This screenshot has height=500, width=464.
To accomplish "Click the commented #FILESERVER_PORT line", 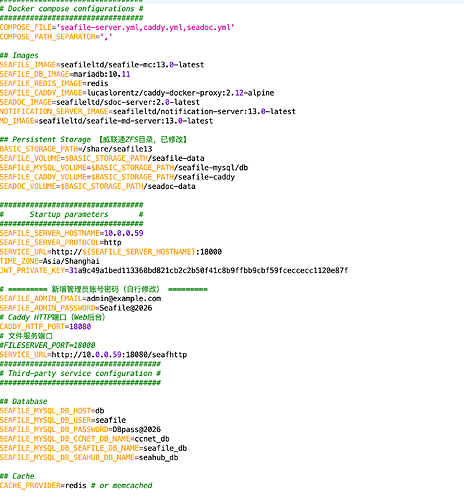I will point(48,345).
